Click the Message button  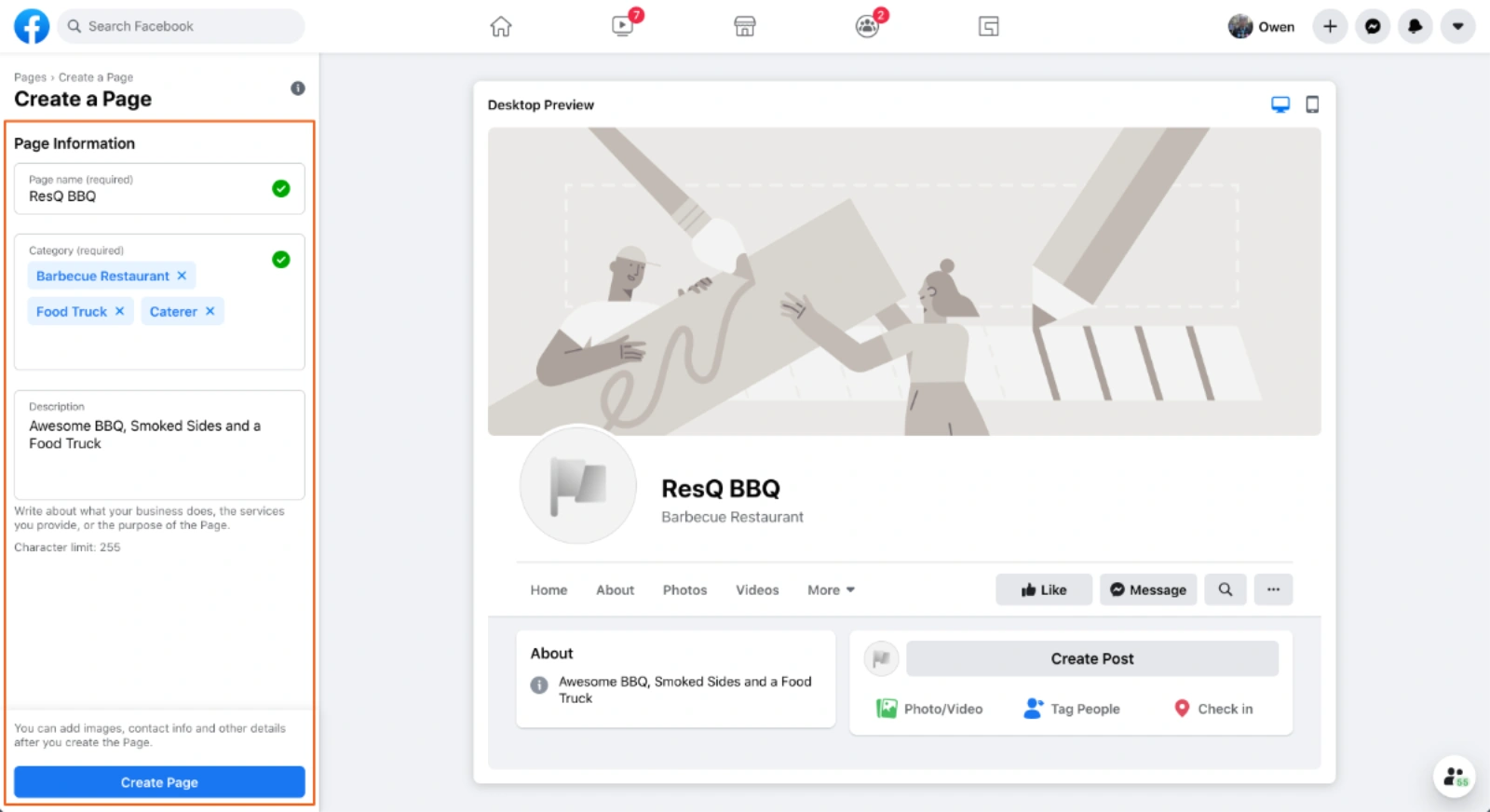point(1148,589)
